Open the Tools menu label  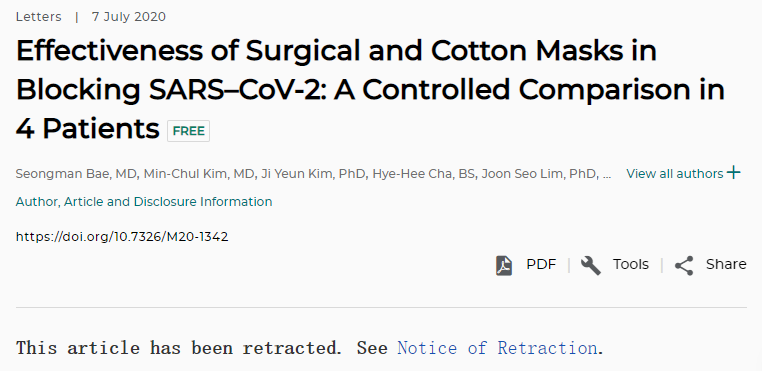[630, 264]
